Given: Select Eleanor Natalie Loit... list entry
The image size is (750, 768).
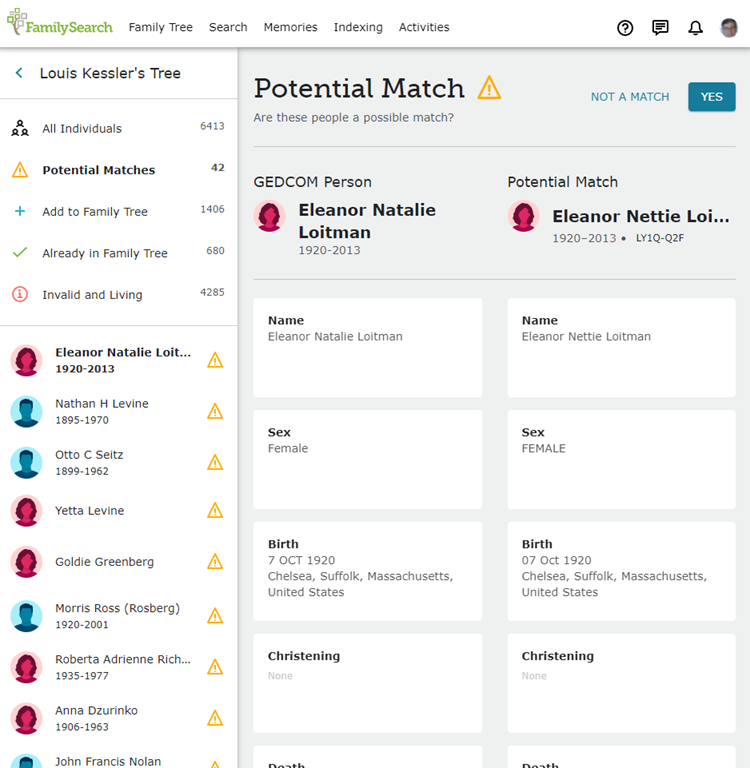Looking at the screenshot, I should (x=119, y=360).
